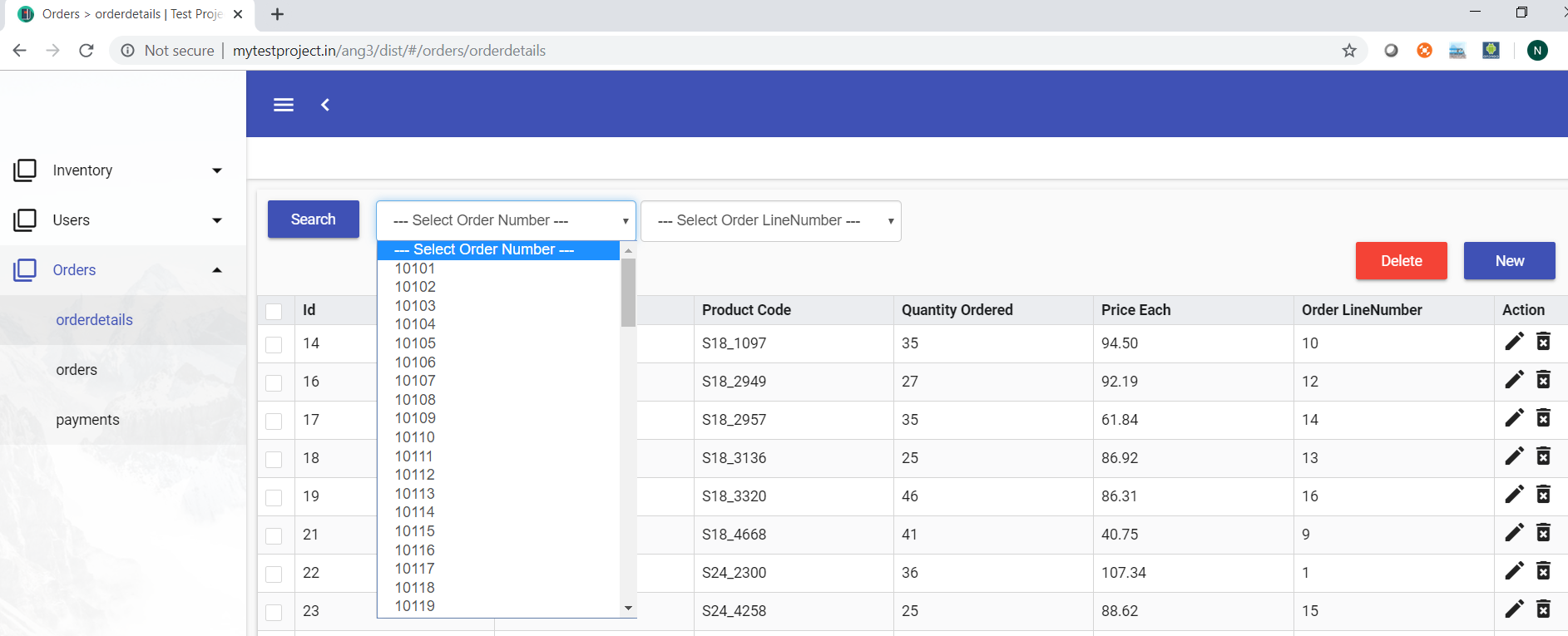
Task: Click trash icon for row 22
Action: pos(1543,571)
